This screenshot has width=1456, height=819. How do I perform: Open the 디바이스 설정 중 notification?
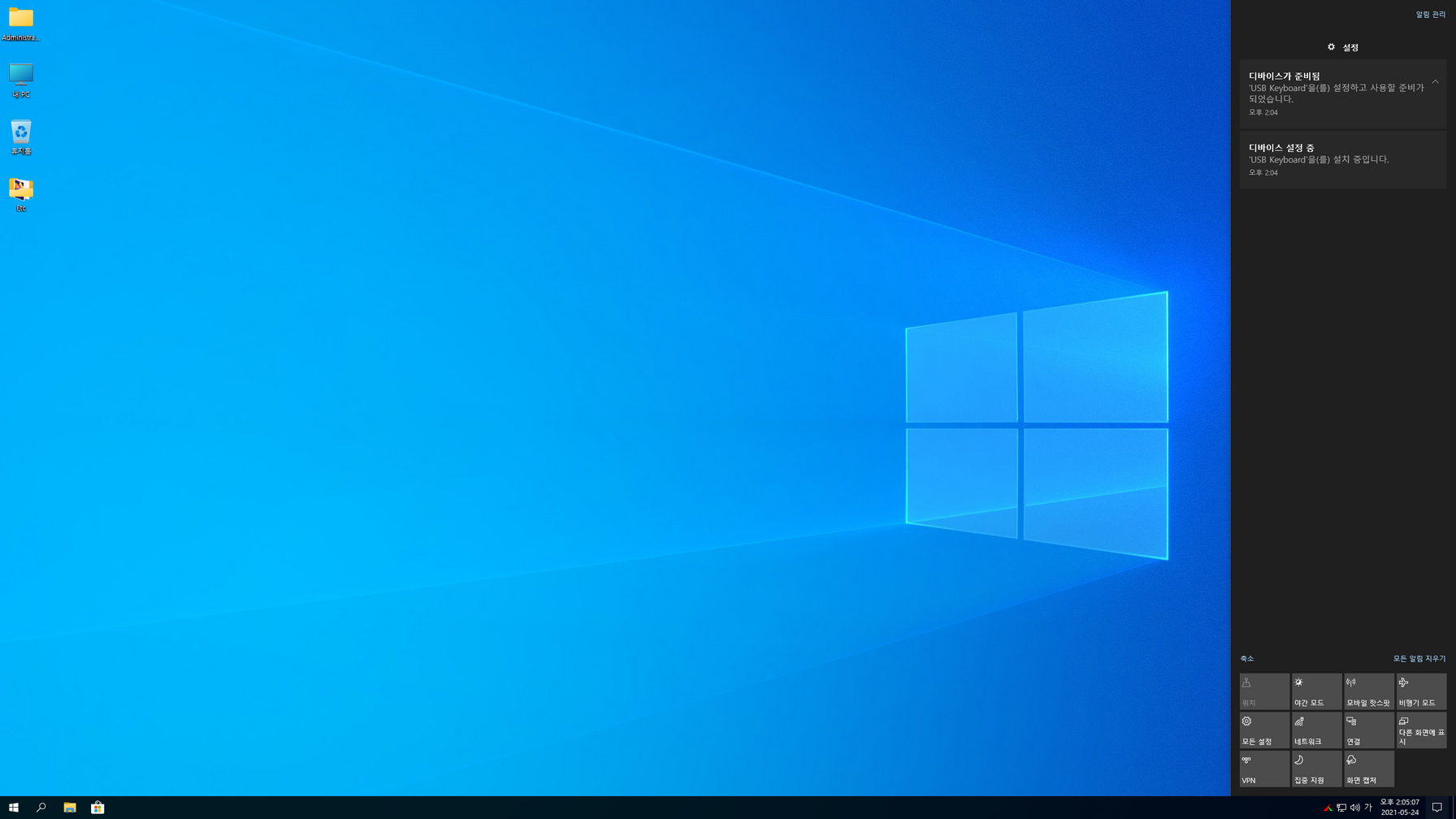pyautogui.click(x=1343, y=159)
